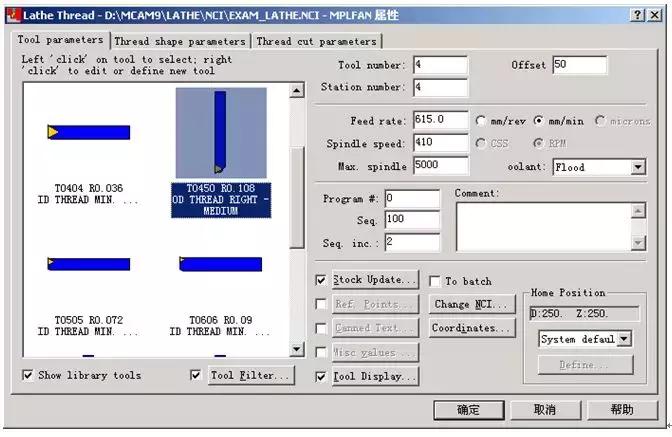Viewport: 672px width, 437px height.
Task: Pick the T0606 R0.09 ID thread tool icon
Action: (x=221, y=264)
